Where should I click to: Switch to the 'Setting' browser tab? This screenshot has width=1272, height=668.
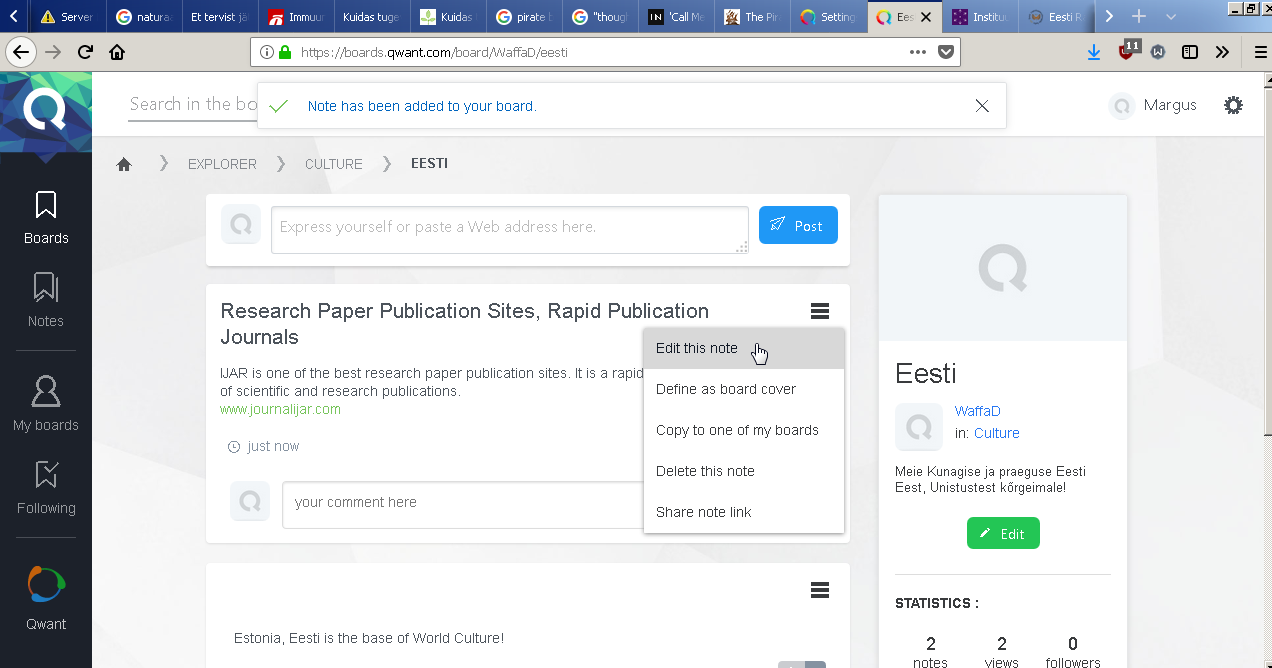tap(829, 17)
